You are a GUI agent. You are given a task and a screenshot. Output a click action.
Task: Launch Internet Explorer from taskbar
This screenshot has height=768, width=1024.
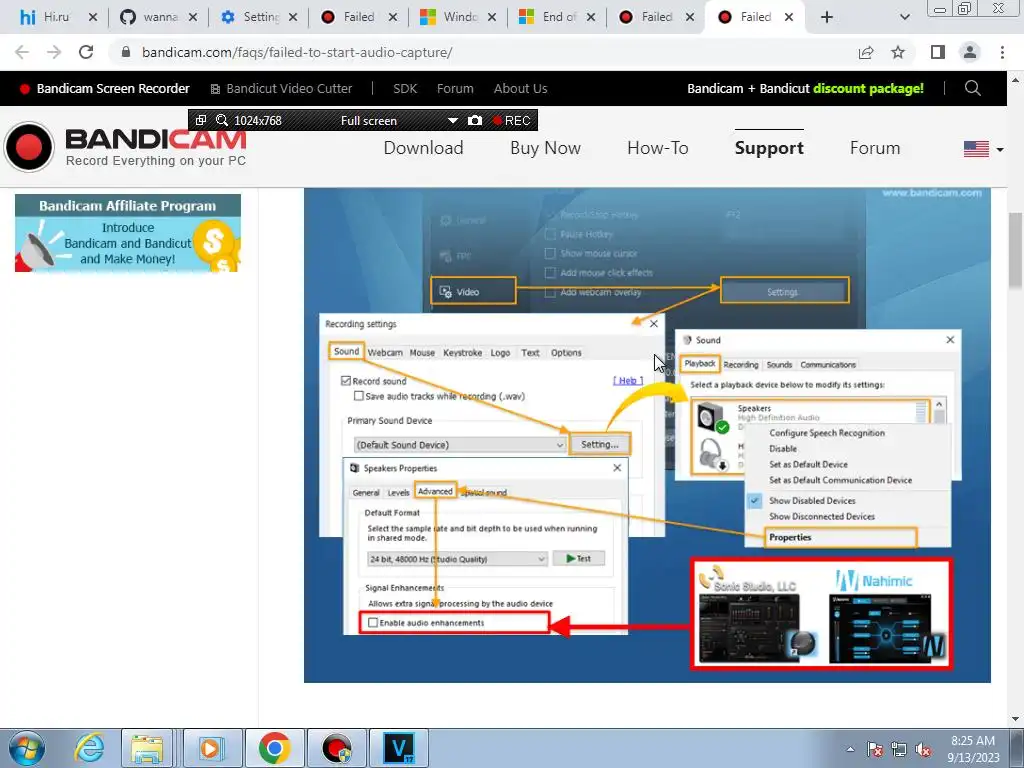click(89, 748)
